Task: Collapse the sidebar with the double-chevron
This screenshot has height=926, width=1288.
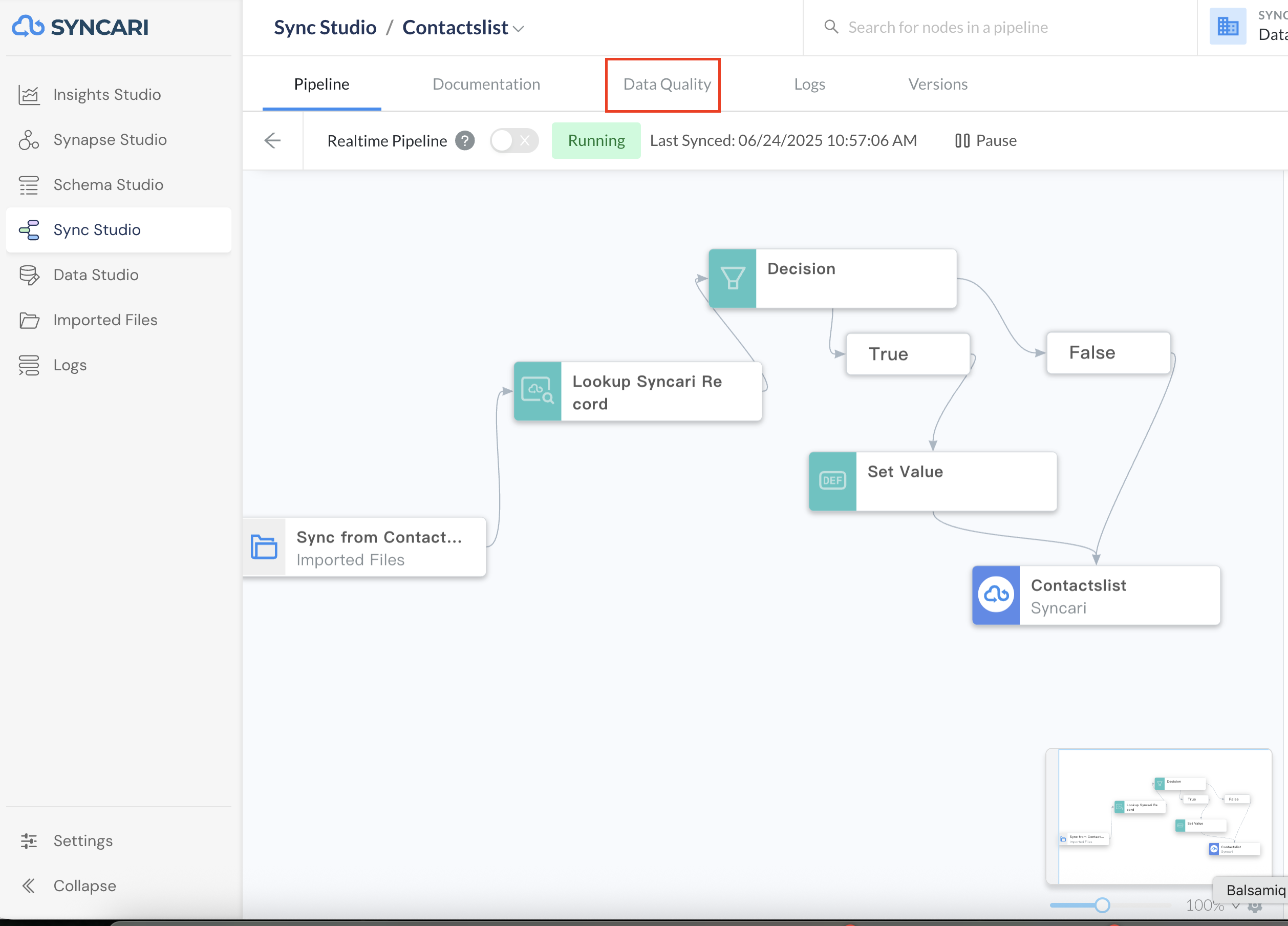Action: pyautogui.click(x=28, y=886)
